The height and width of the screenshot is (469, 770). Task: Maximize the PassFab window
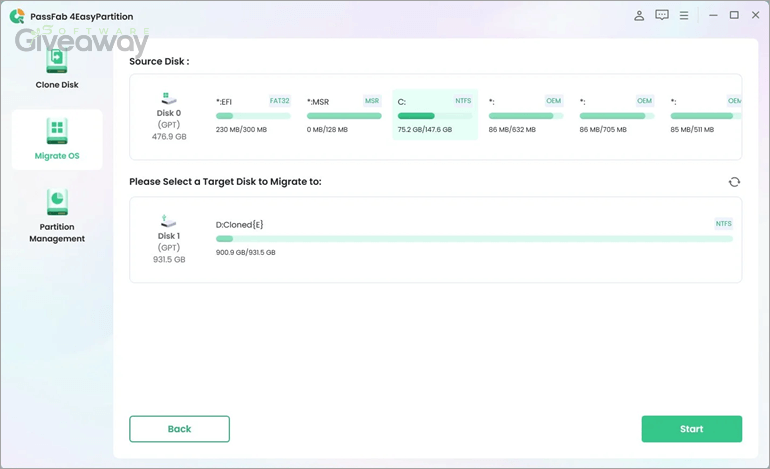click(734, 15)
